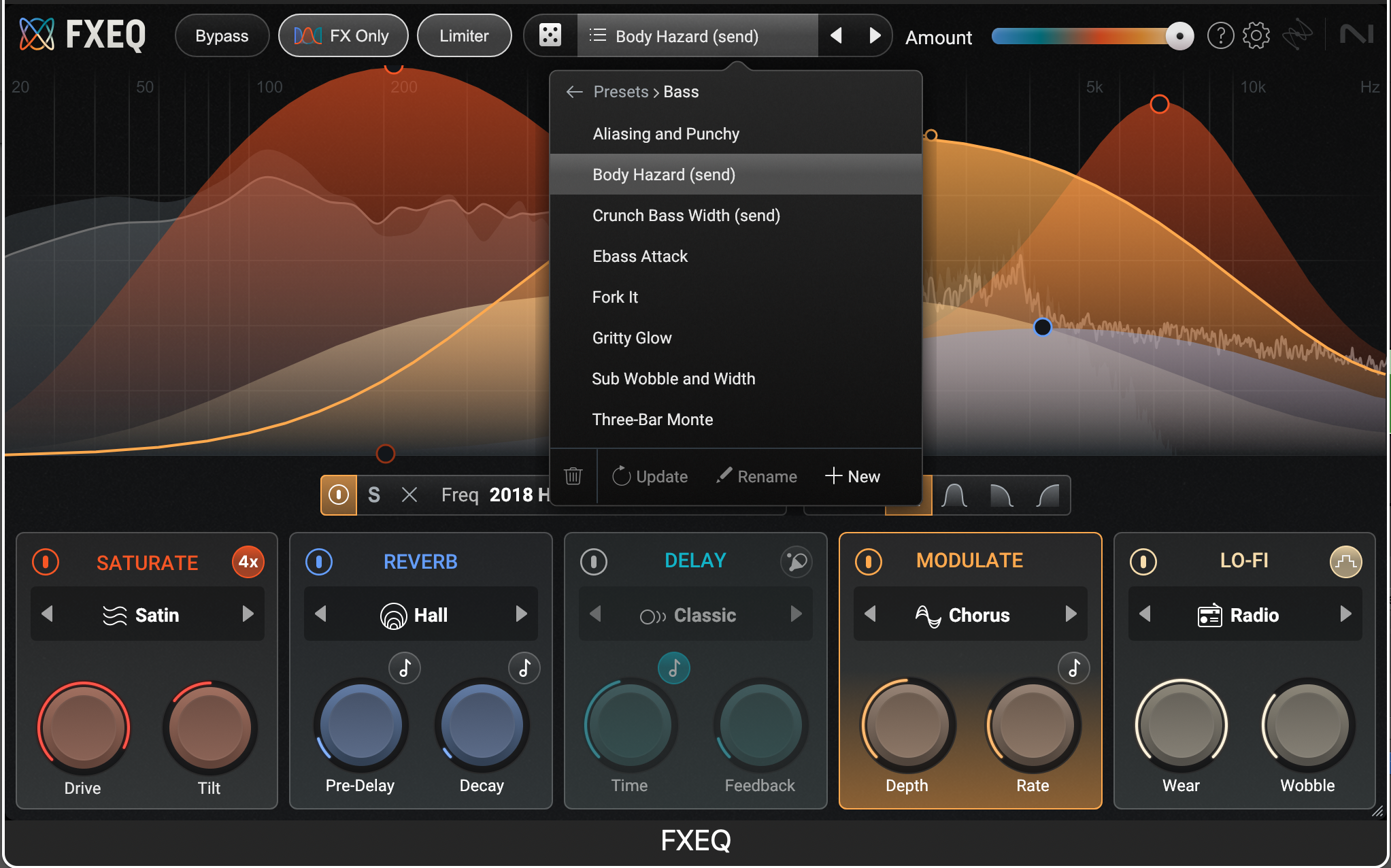Select the Gritty Glow preset
The image size is (1391, 868).
pyautogui.click(x=632, y=338)
